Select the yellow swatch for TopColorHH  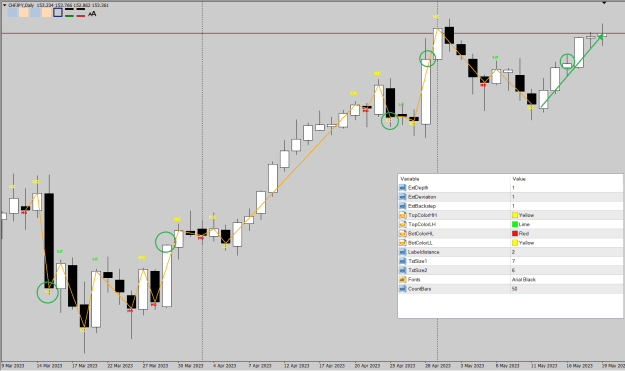point(515,215)
